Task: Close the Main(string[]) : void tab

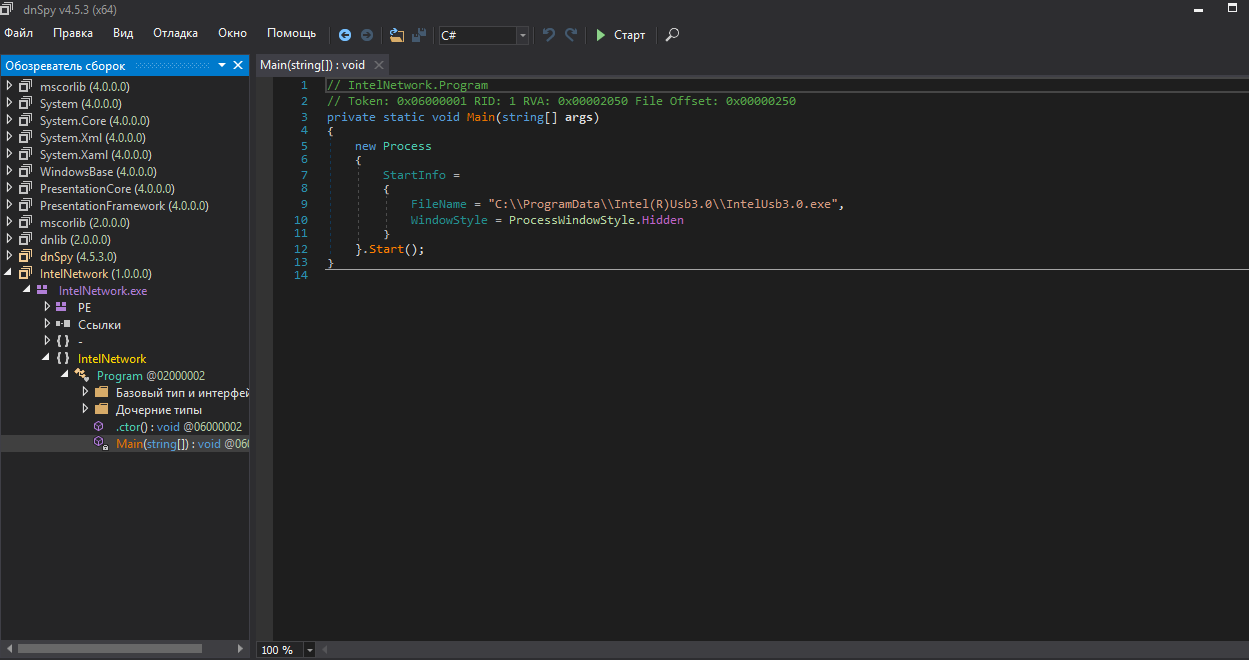Action: pyautogui.click(x=379, y=65)
